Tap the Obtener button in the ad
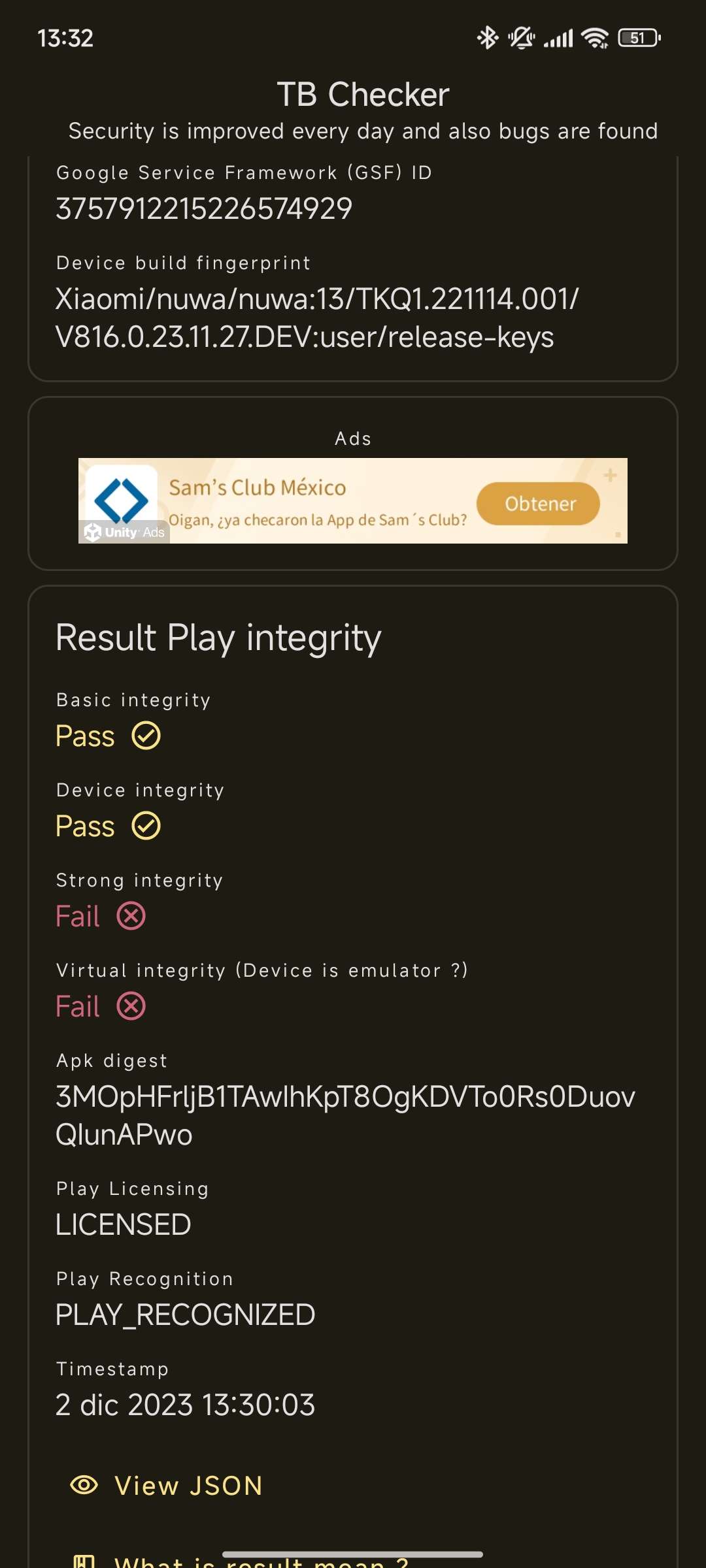The width and height of the screenshot is (706, 1568). tap(539, 504)
